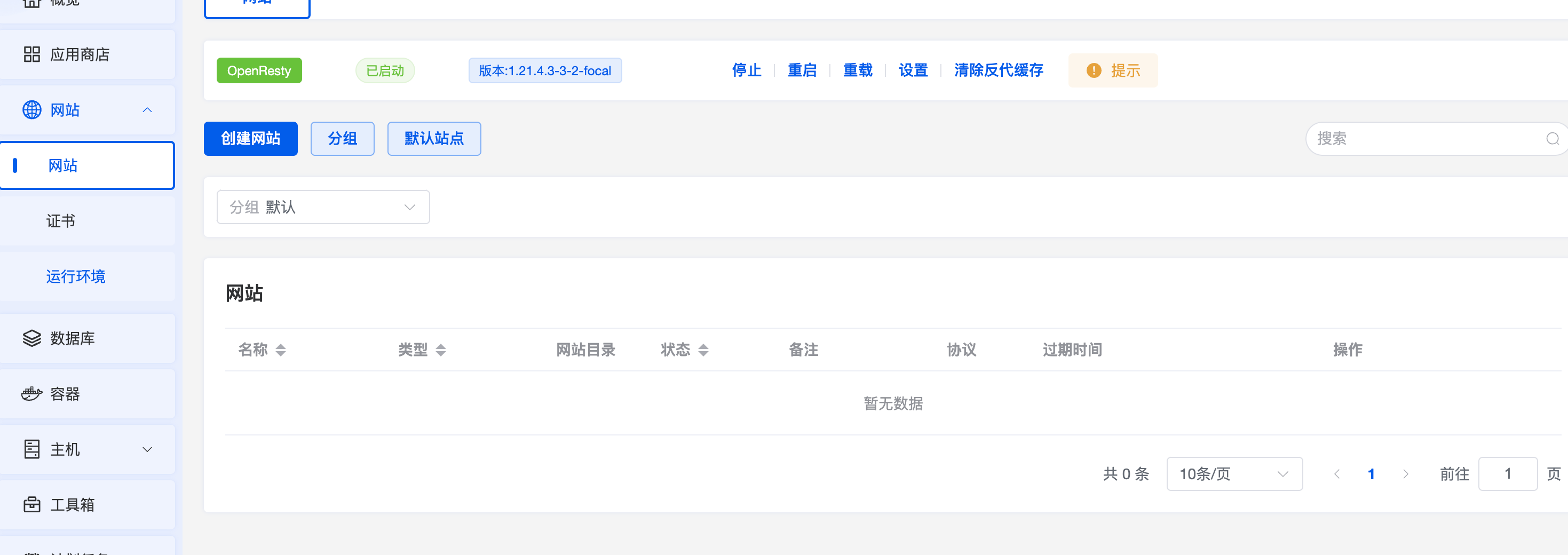Click the version 1.21.4.3-3-2-focal tag
The height and width of the screenshot is (555, 1568).
pos(545,70)
